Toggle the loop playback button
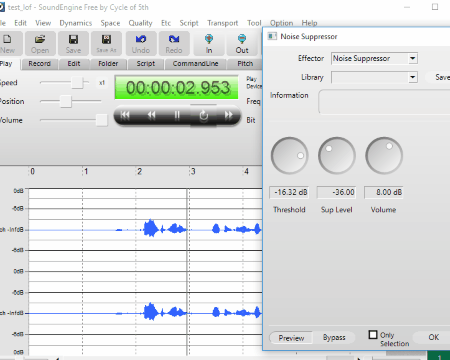This screenshot has width=450, height=360. point(203,115)
